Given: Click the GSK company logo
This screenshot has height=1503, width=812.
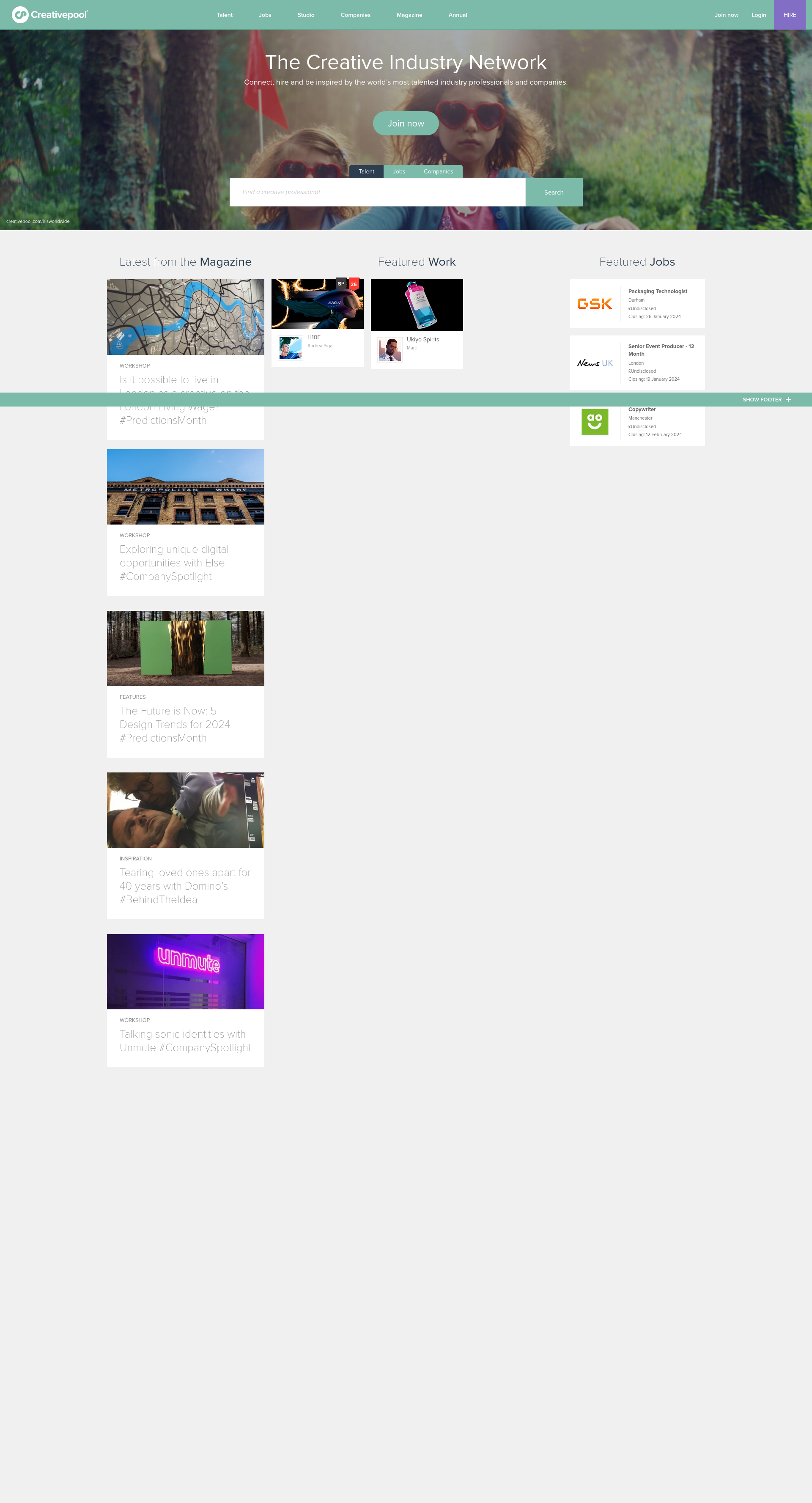Looking at the screenshot, I should pos(595,304).
